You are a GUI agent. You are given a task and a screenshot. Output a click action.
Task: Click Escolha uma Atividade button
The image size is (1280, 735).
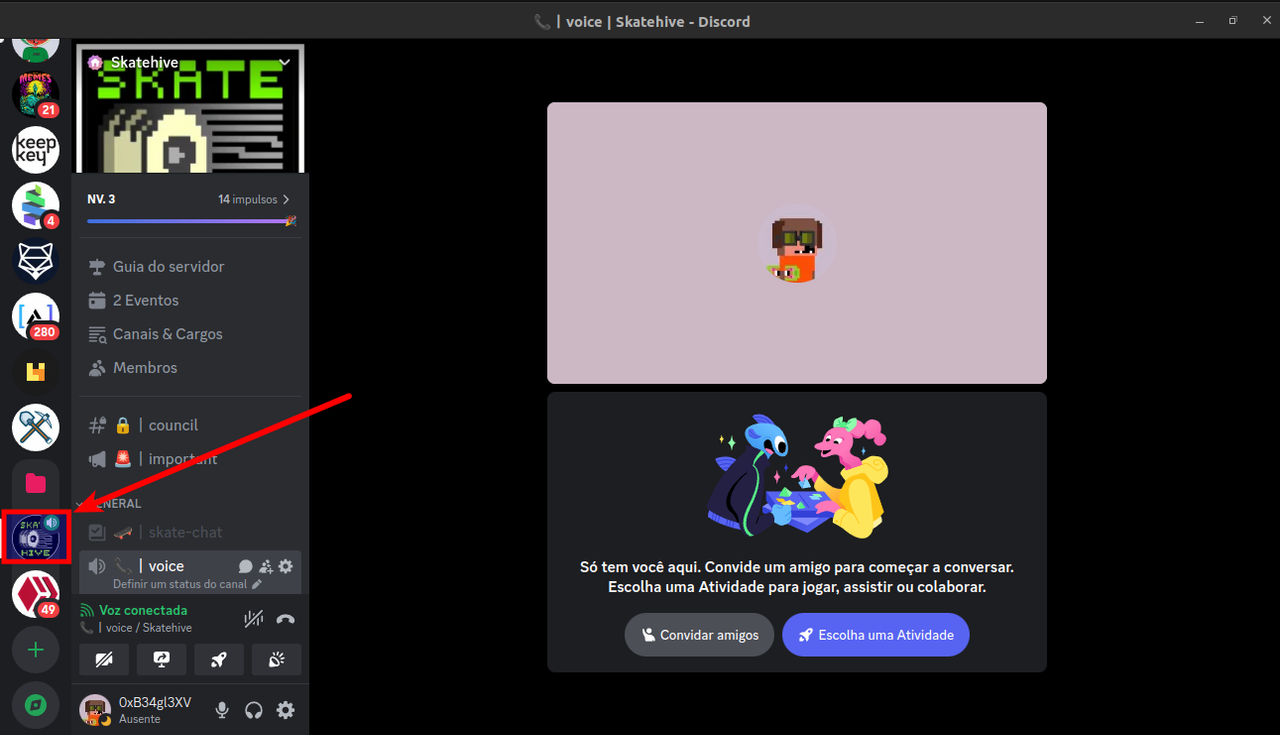click(x=876, y=635)
